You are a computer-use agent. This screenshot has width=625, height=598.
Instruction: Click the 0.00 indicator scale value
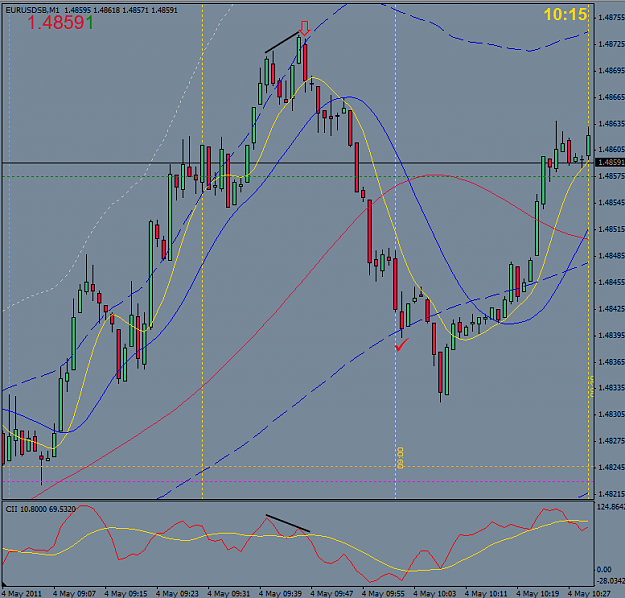point(604,569)
